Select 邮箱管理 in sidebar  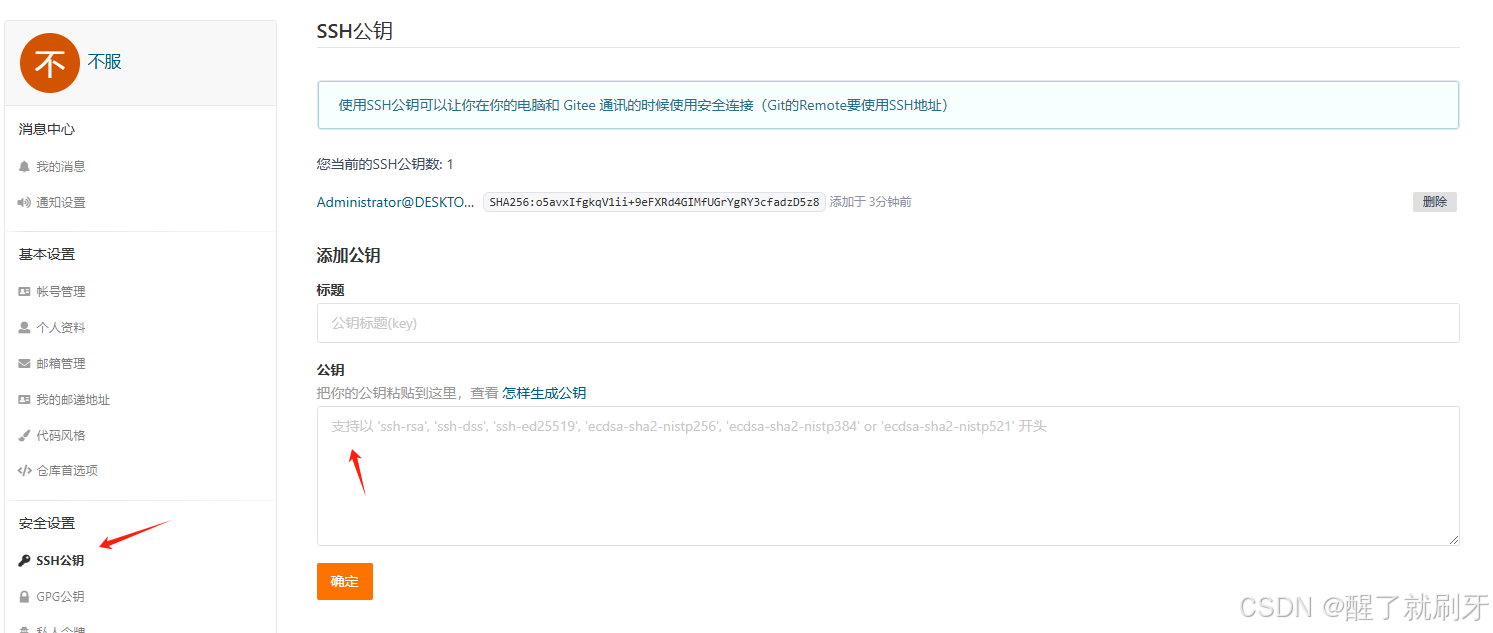click(x=61, y=364)
